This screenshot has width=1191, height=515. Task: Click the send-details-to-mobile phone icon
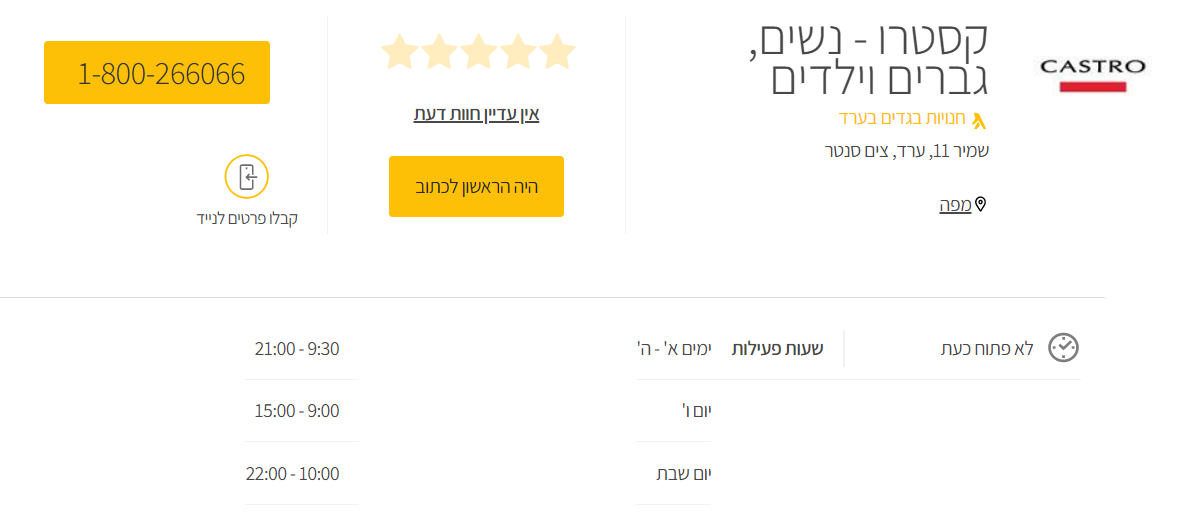(247, 178)
